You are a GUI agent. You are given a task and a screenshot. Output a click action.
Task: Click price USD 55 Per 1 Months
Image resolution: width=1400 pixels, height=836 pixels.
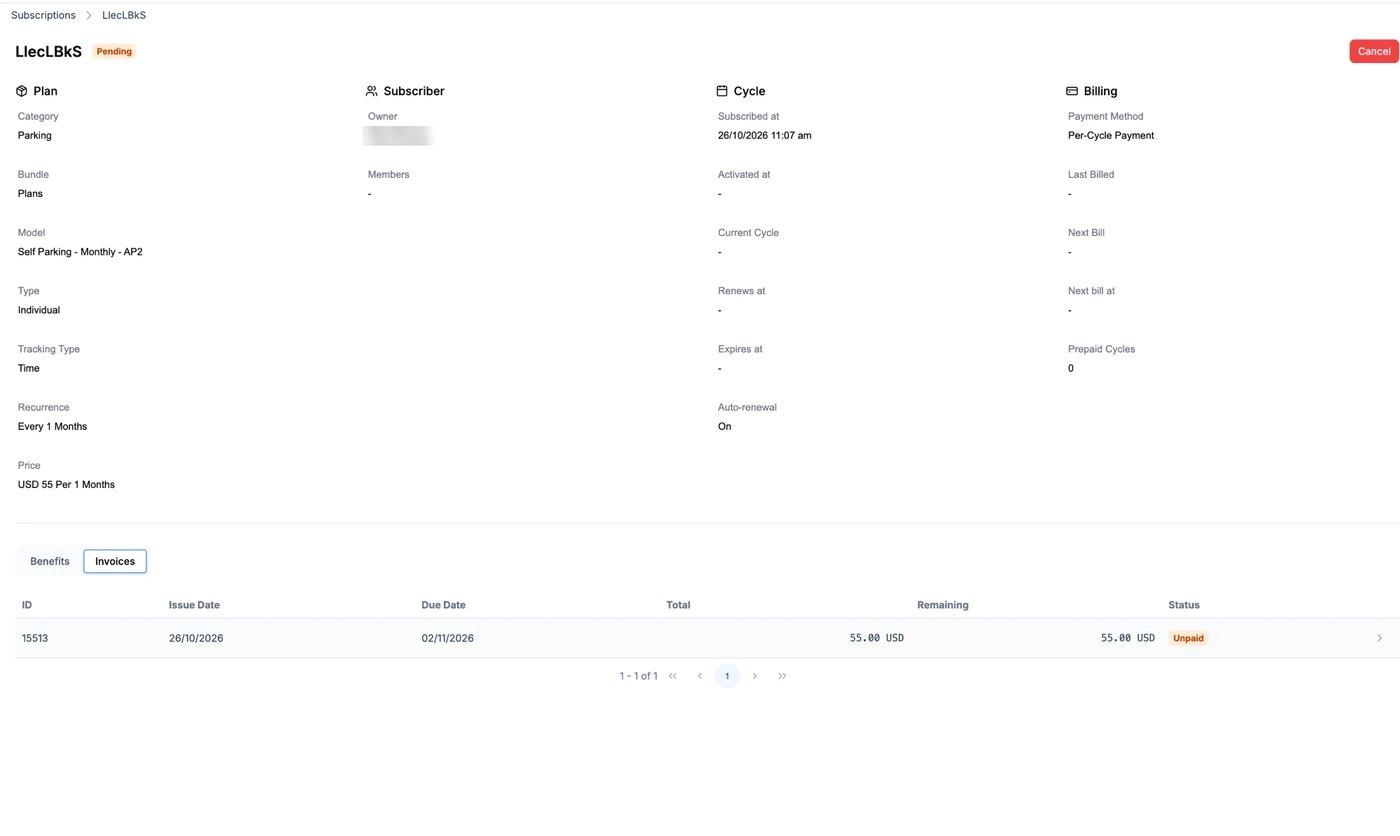point(66,485)
